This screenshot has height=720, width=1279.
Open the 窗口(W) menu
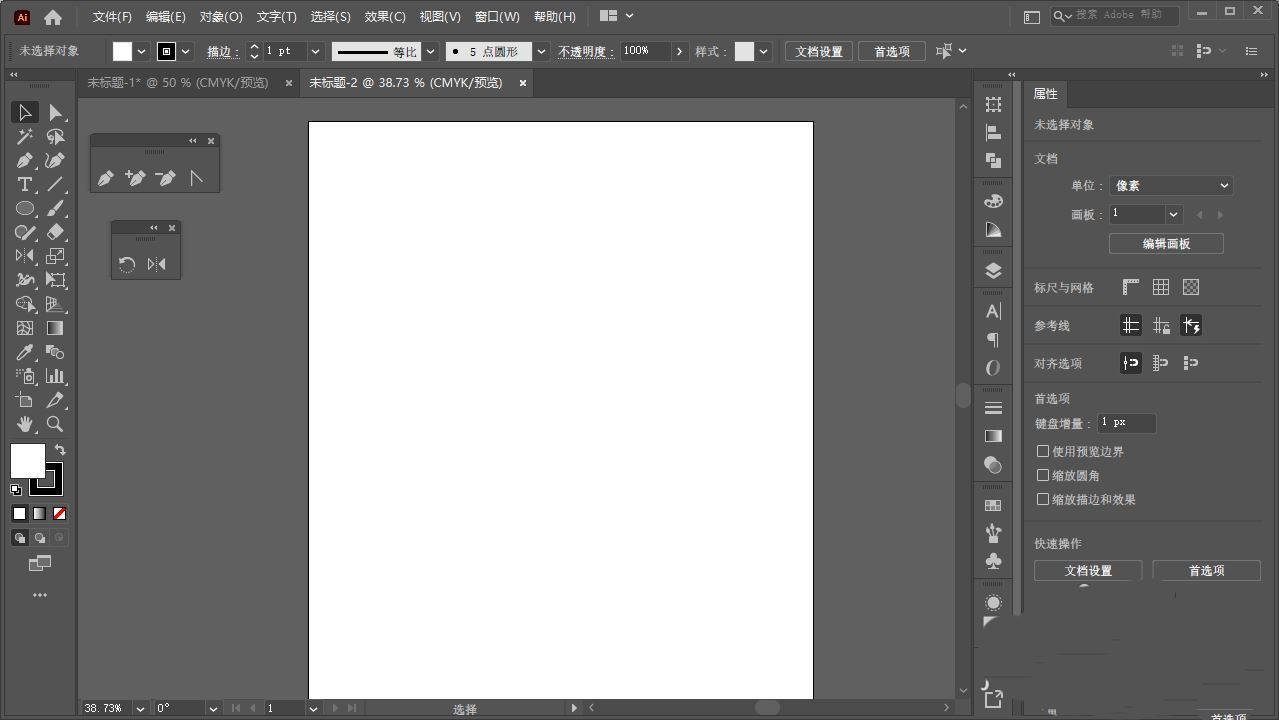[x=497, y=17]
